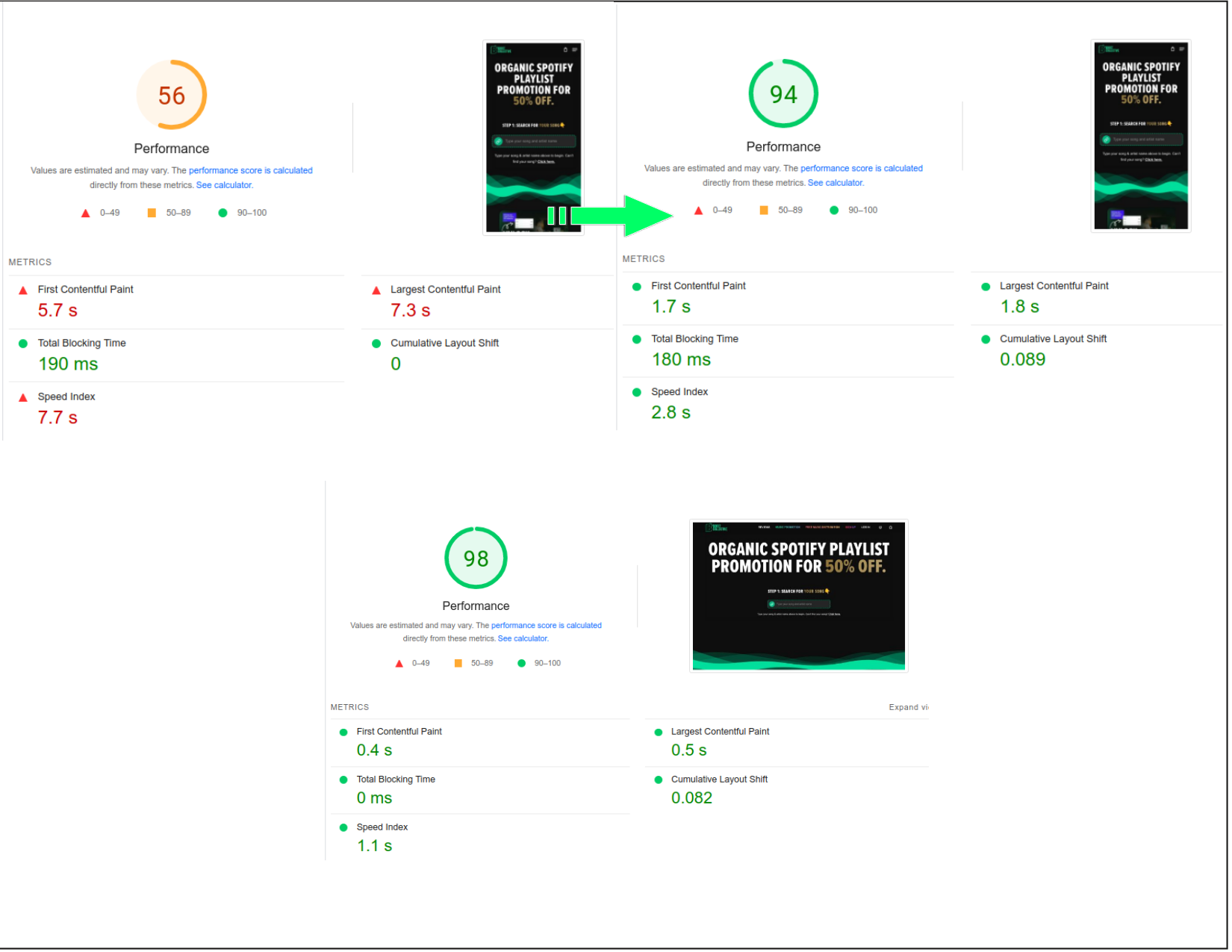
Task: Select the '0.082' Cumulative Layout Shift value
Action: [691, 798]
